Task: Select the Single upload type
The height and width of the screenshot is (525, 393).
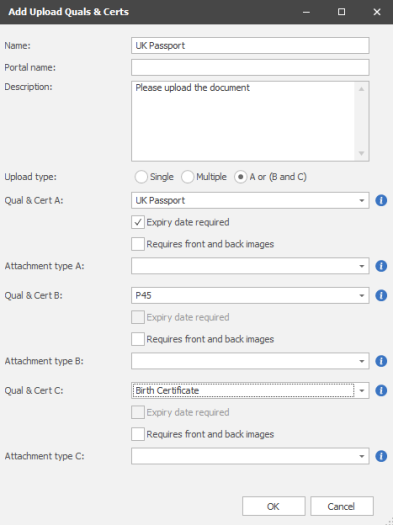Action: tap(141, 177)
